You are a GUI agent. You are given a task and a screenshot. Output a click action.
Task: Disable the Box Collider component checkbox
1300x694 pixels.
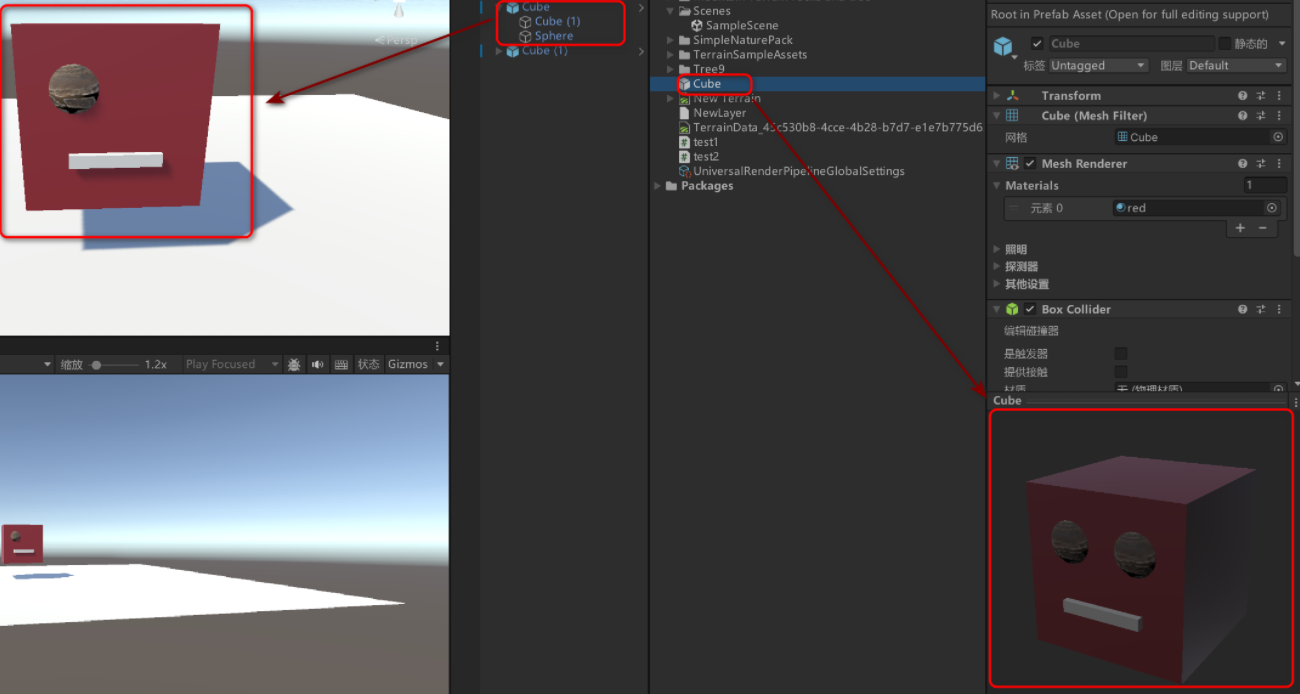1030,310
